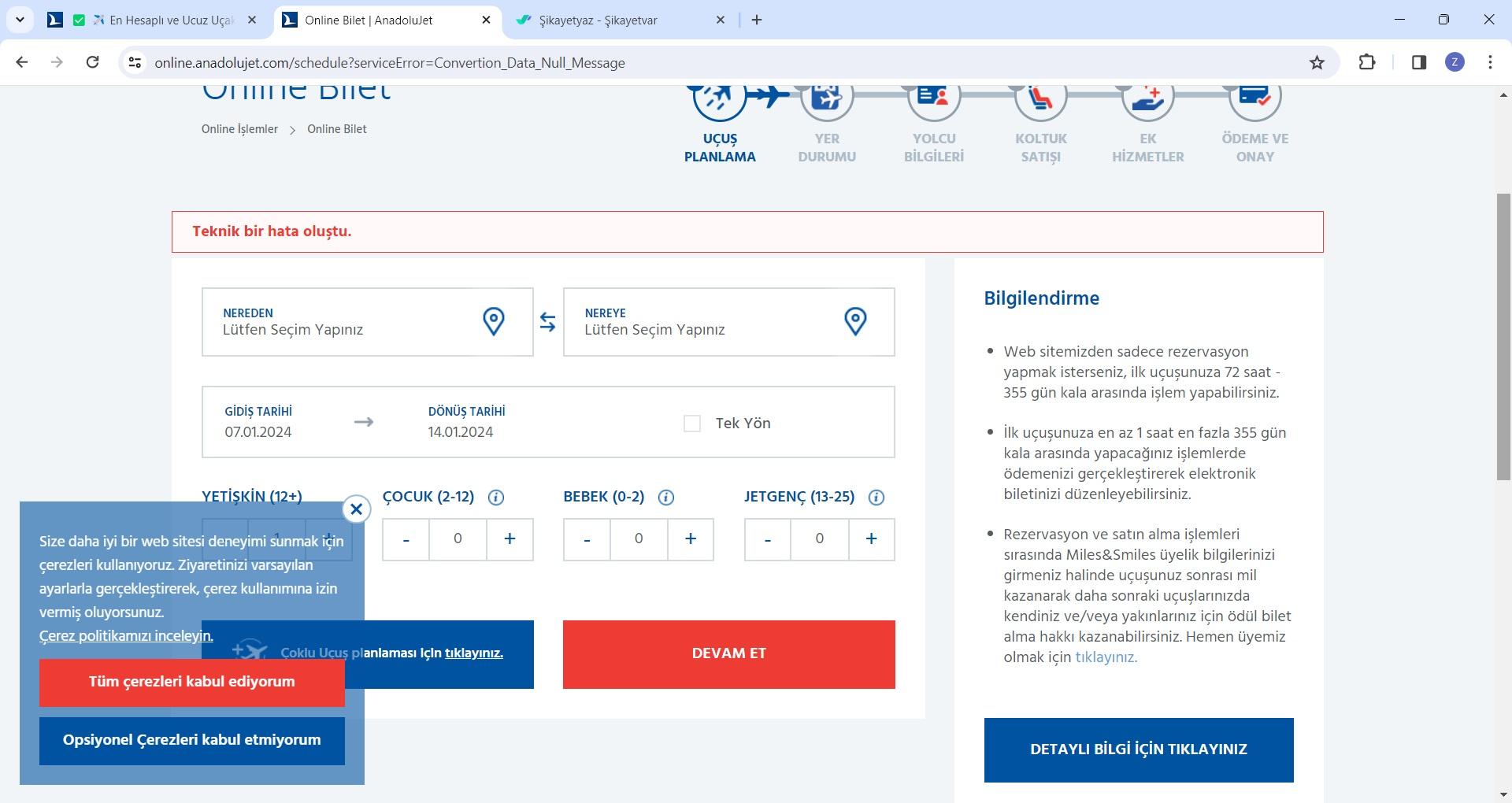Select the Koltuk Satışı seat icon
The height and width of the screenshot is (803, 1512).
tap(1040, 96)
